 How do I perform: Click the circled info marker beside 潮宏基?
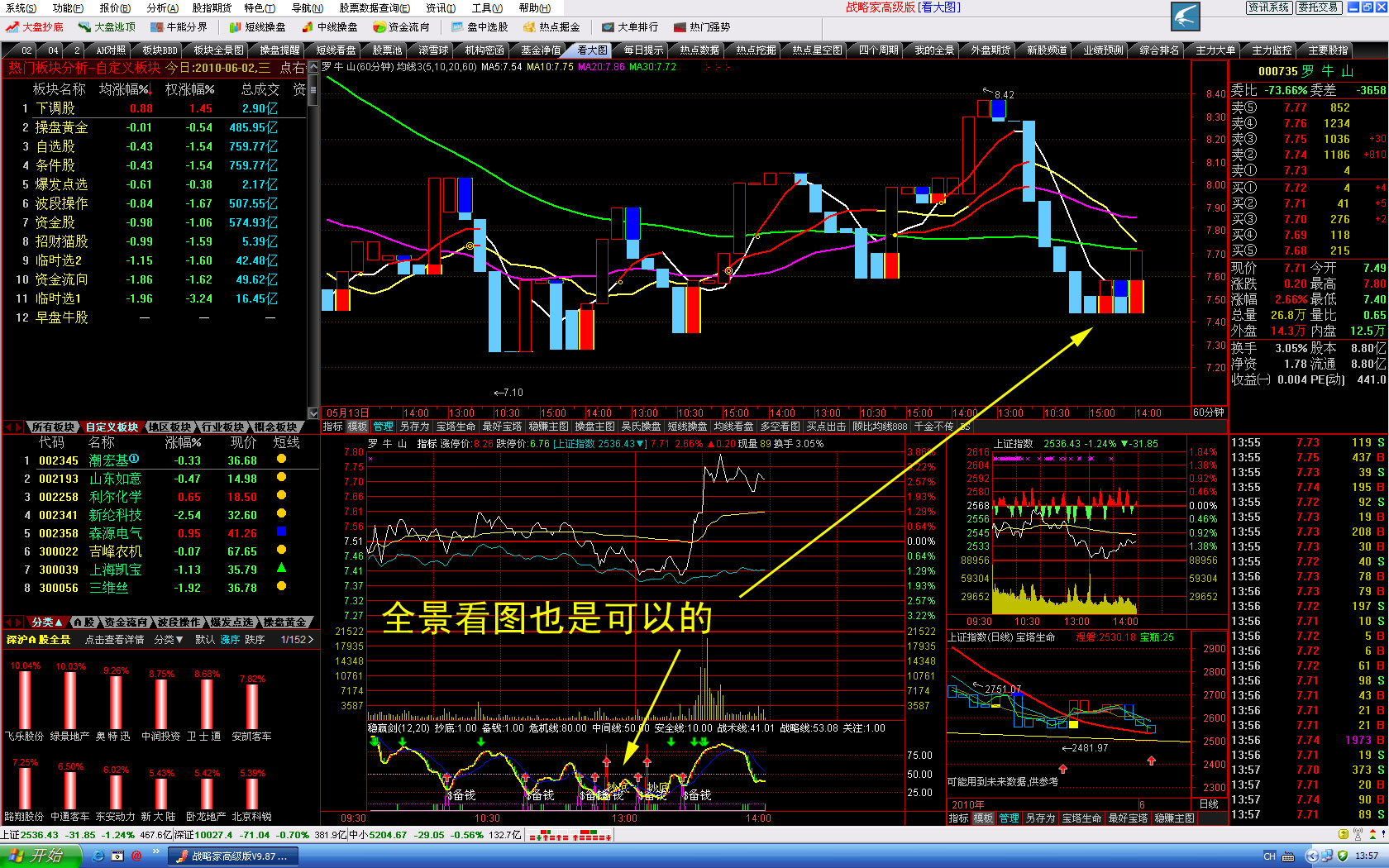coord(135,459)
